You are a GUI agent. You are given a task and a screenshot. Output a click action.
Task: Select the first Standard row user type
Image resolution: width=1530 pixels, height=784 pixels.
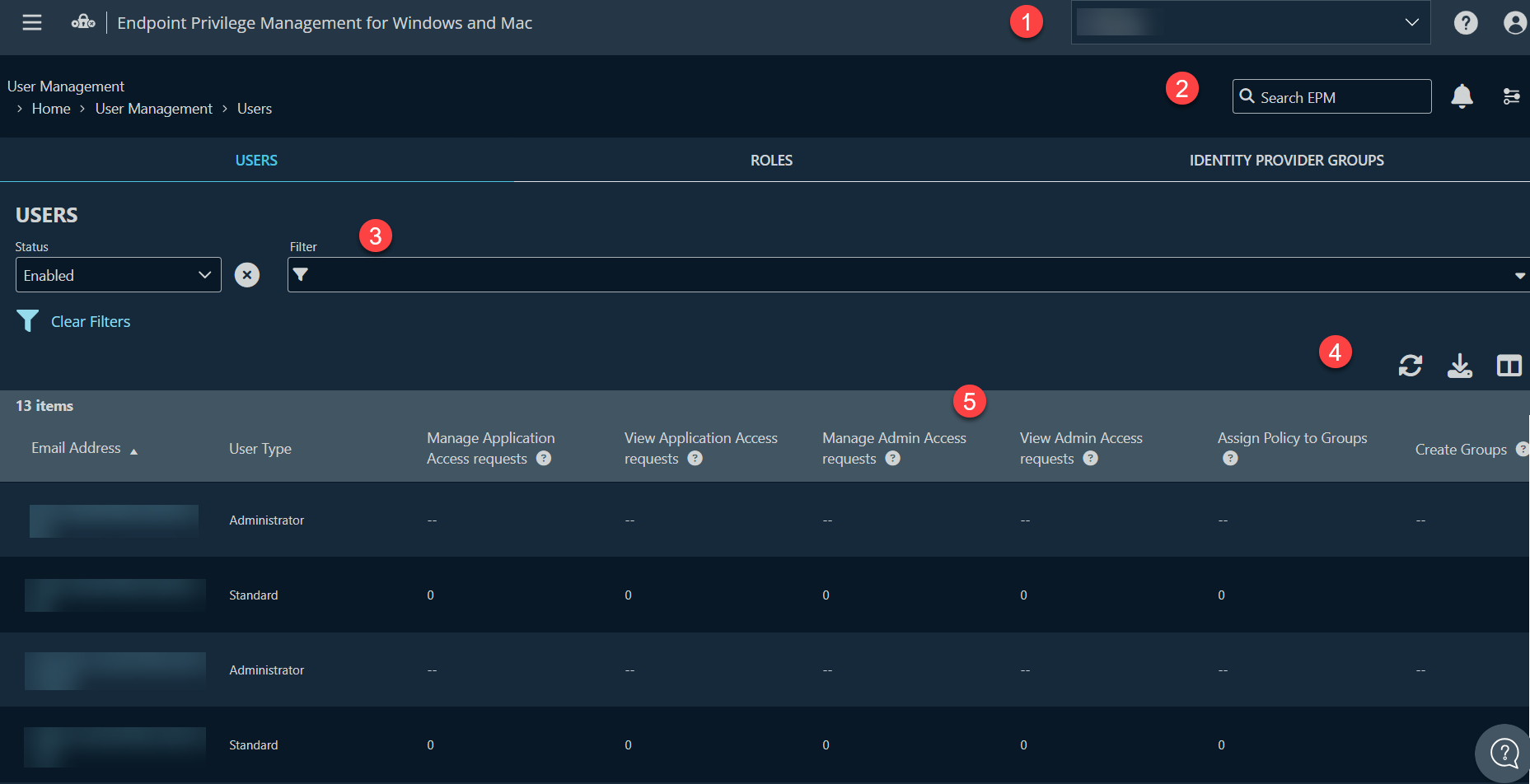pyautogui.click(x=254, y=595)
